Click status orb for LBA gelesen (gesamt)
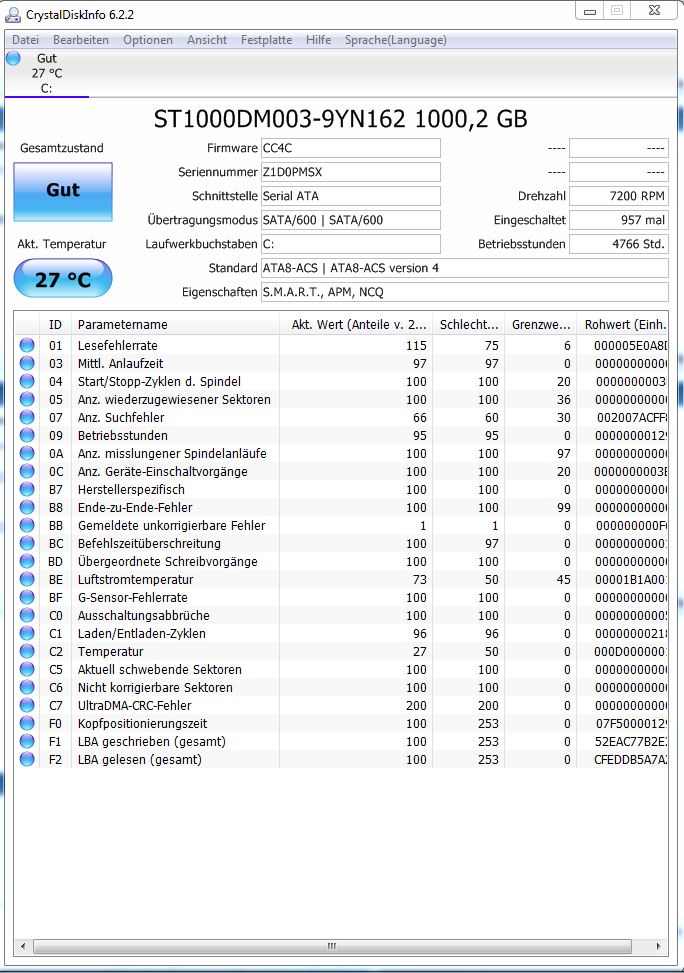The image size is (684, 973). [x=27, y=759]
